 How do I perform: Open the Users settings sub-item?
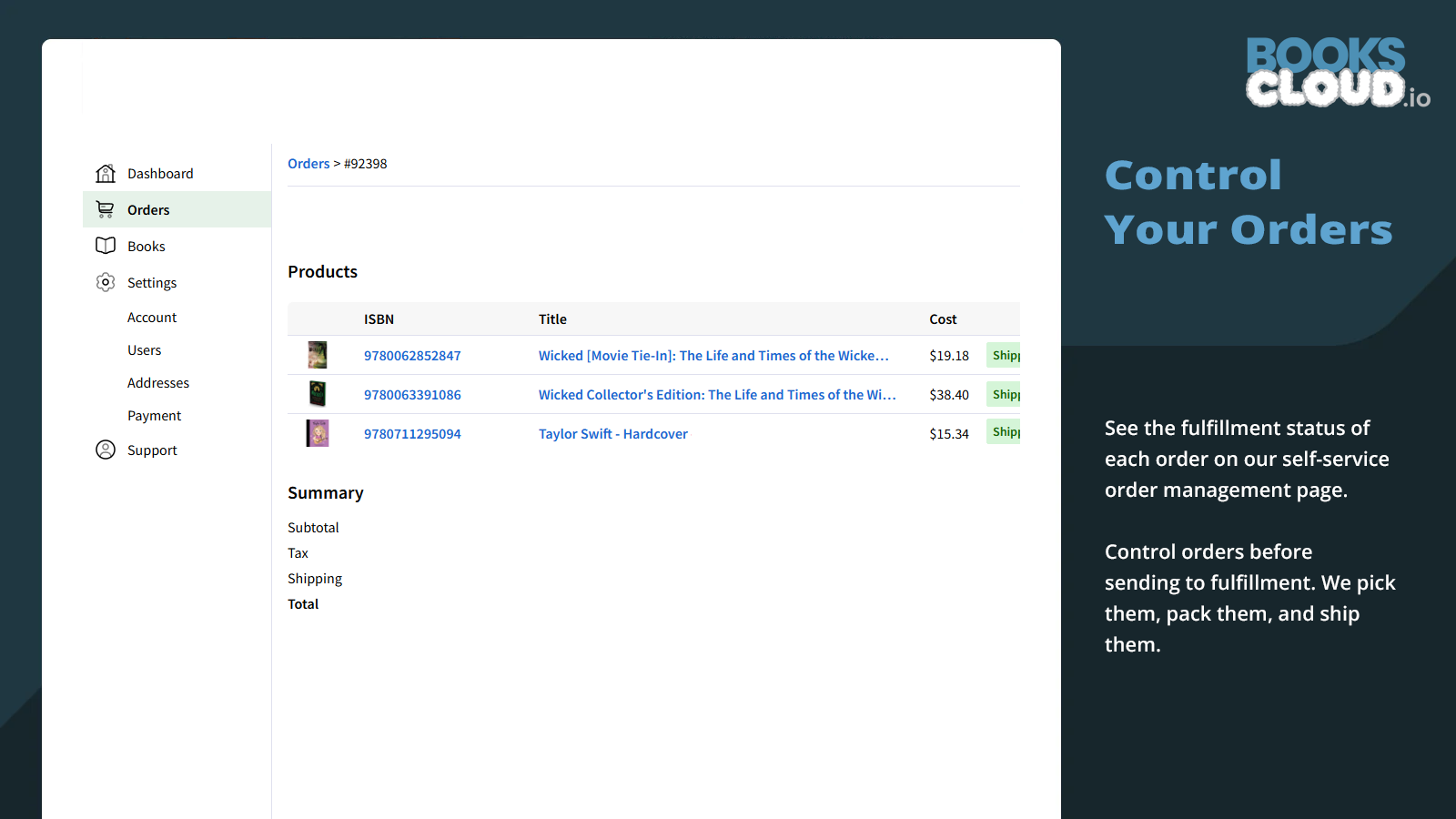click(x=144, y=350)
